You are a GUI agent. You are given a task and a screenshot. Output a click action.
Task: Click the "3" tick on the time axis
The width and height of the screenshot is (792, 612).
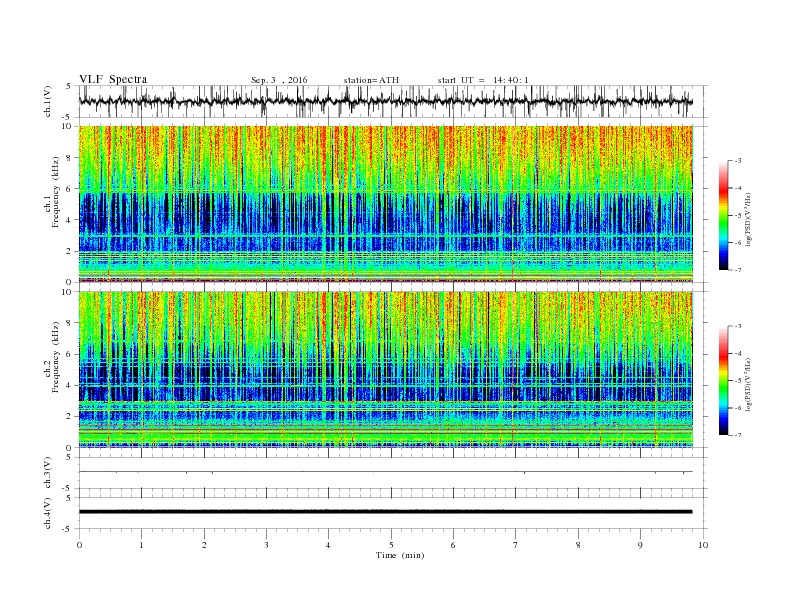(x=266, y=545)
